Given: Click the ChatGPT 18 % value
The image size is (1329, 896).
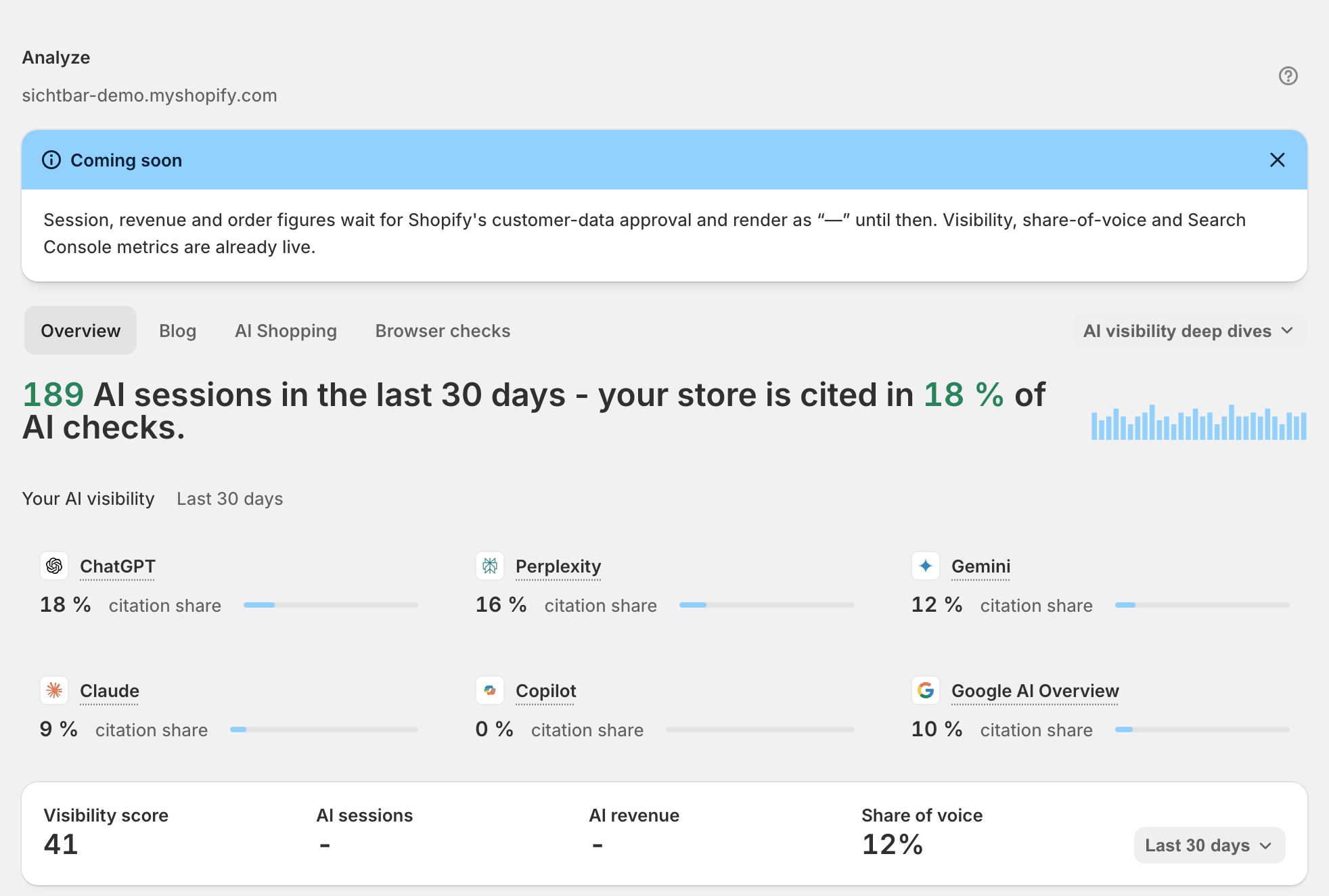Looking at the screenshot, I should click(66, 604).
